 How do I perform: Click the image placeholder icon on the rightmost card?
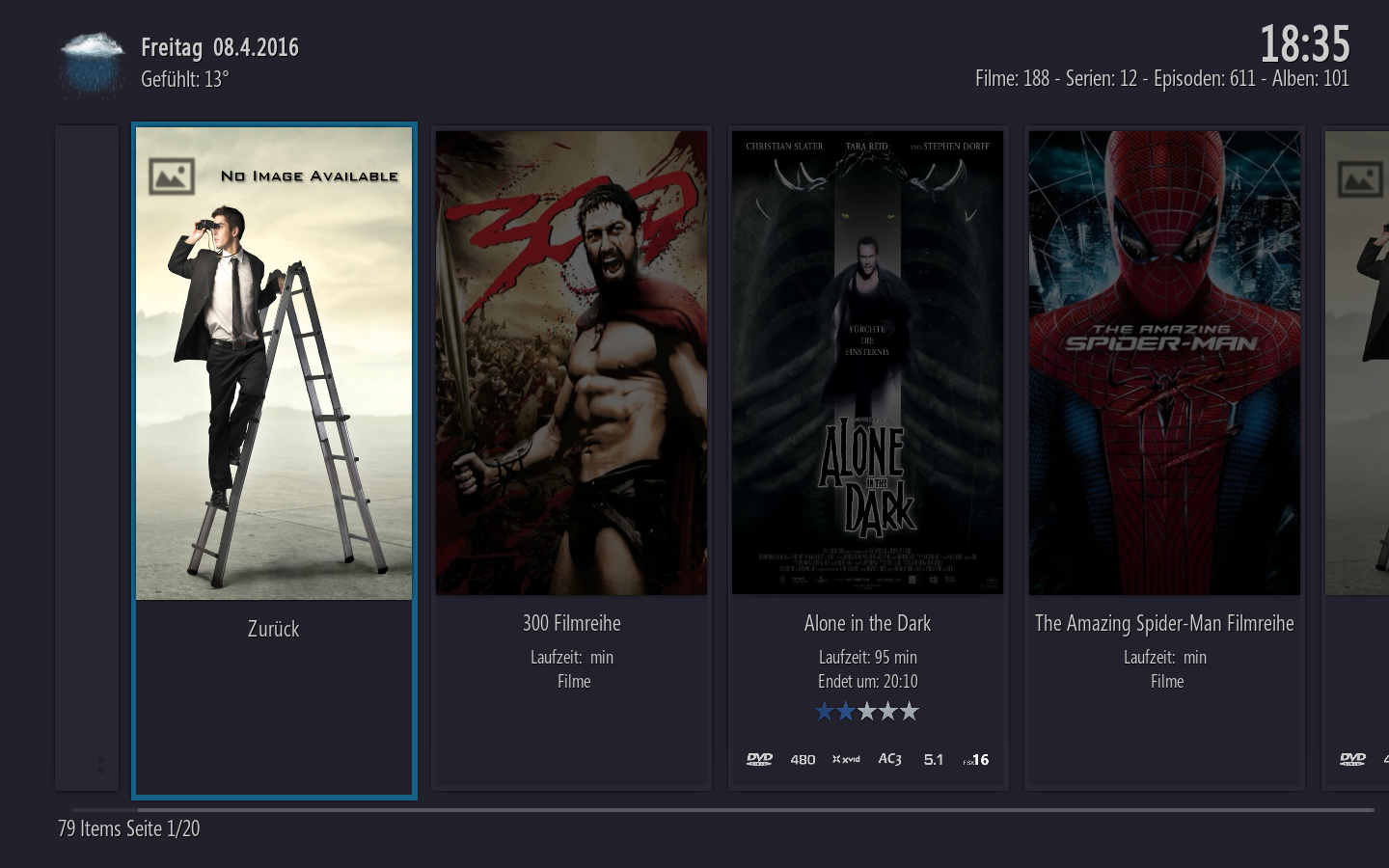(x=1361, y=178)
